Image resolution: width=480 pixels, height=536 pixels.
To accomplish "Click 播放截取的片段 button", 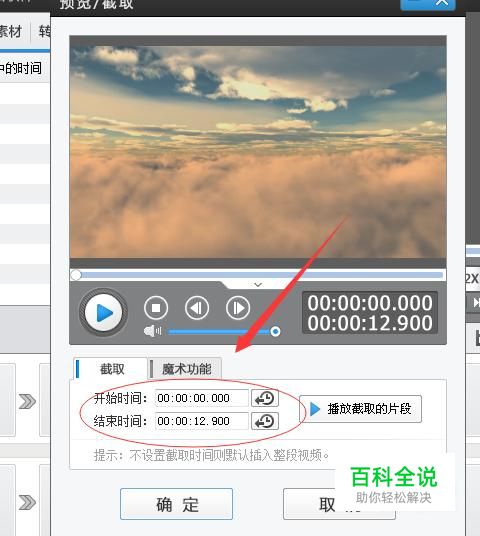I will click(x=360, y=409).
